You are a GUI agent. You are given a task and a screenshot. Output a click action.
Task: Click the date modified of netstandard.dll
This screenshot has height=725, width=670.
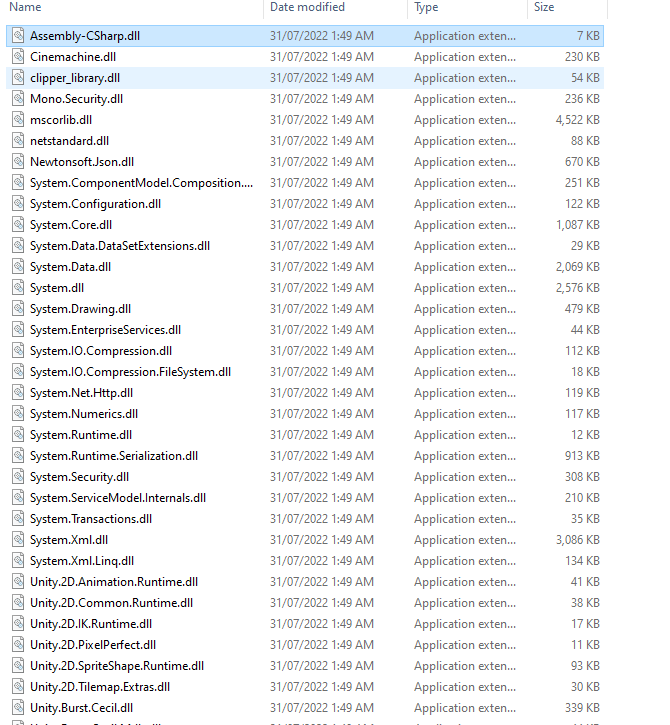tap(322, 141)
